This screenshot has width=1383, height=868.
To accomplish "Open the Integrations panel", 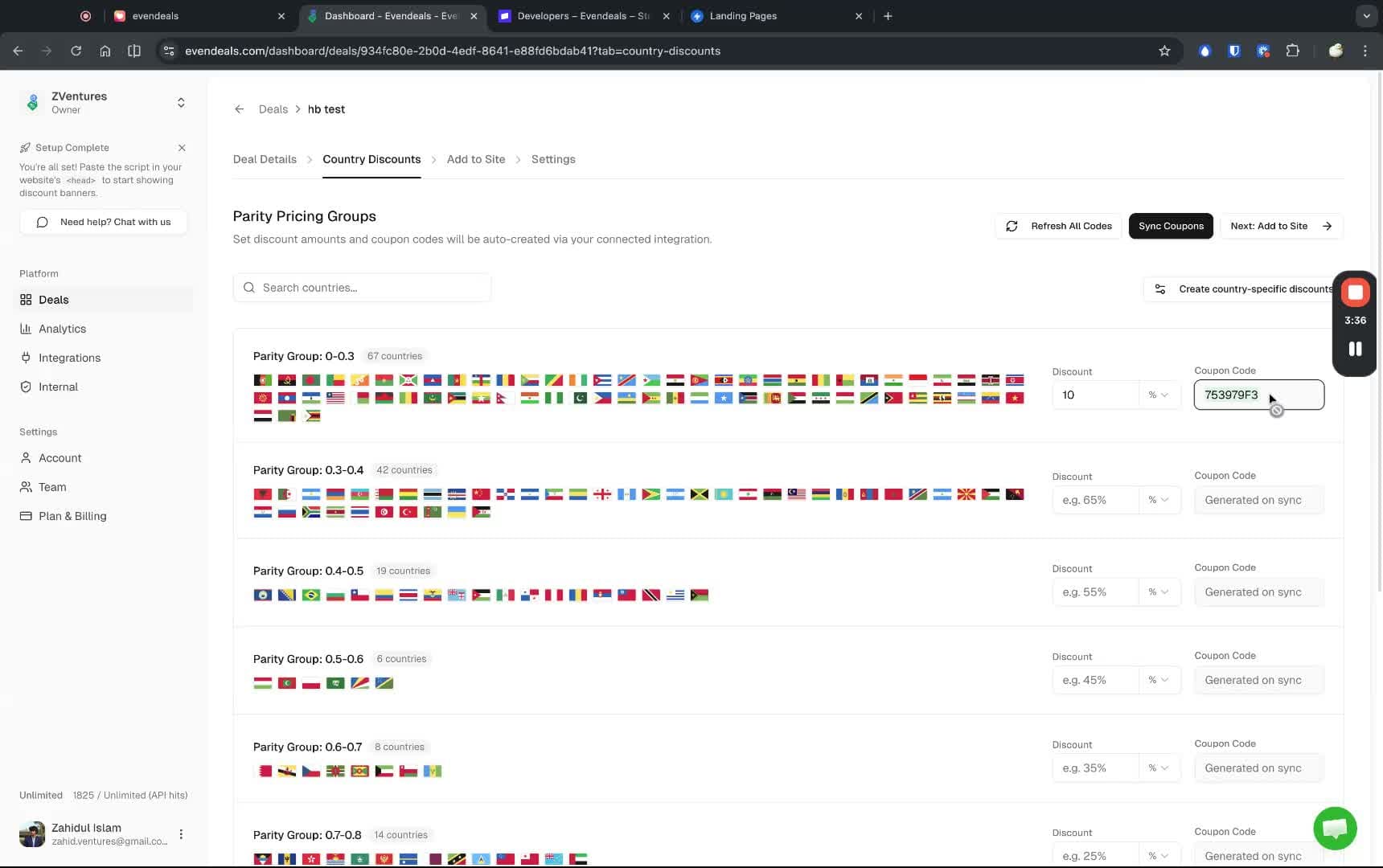I will point(68,358).
